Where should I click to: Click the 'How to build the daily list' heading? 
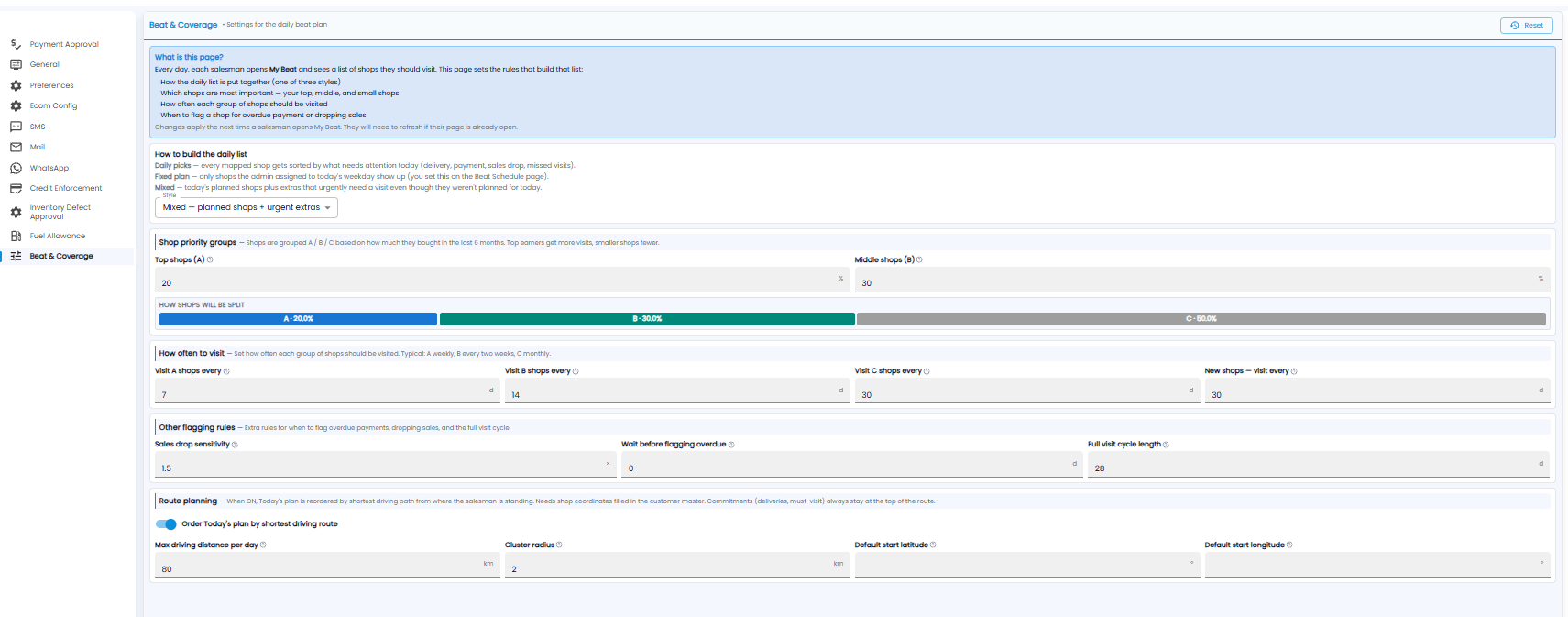[x=201, y=154]
